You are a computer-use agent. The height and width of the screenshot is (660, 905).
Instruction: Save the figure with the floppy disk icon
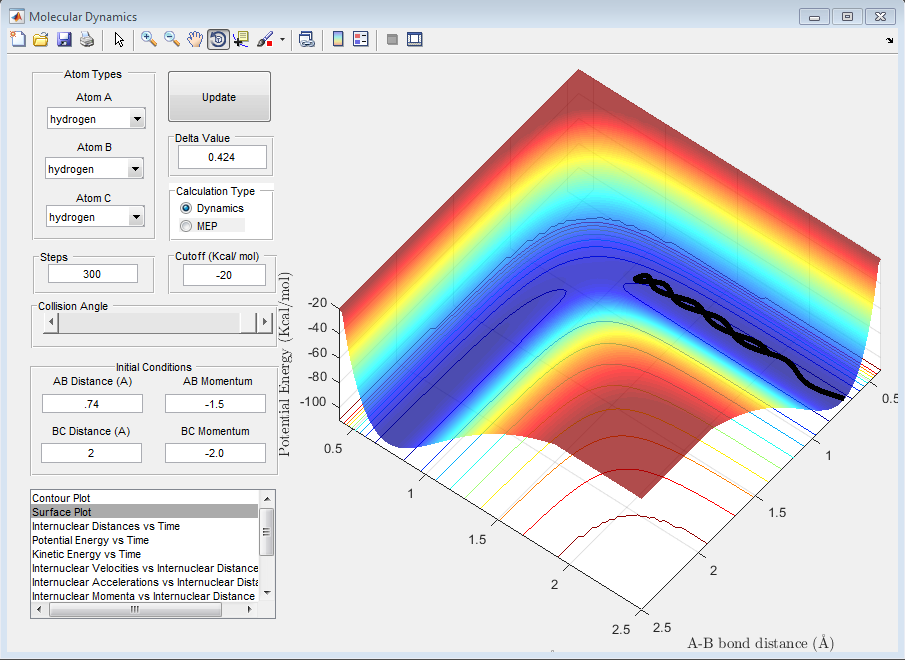coord(63,39)
